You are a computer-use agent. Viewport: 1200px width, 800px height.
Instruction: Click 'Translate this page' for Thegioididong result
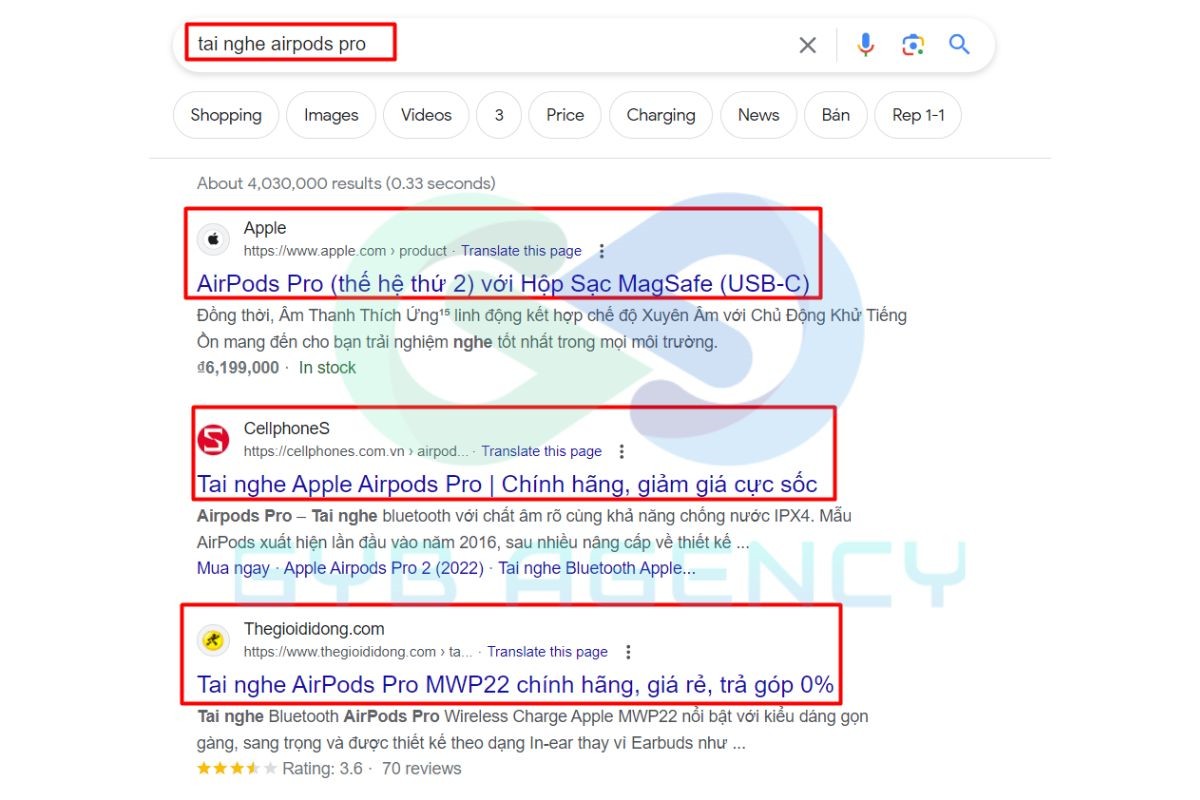click(547, 652)
